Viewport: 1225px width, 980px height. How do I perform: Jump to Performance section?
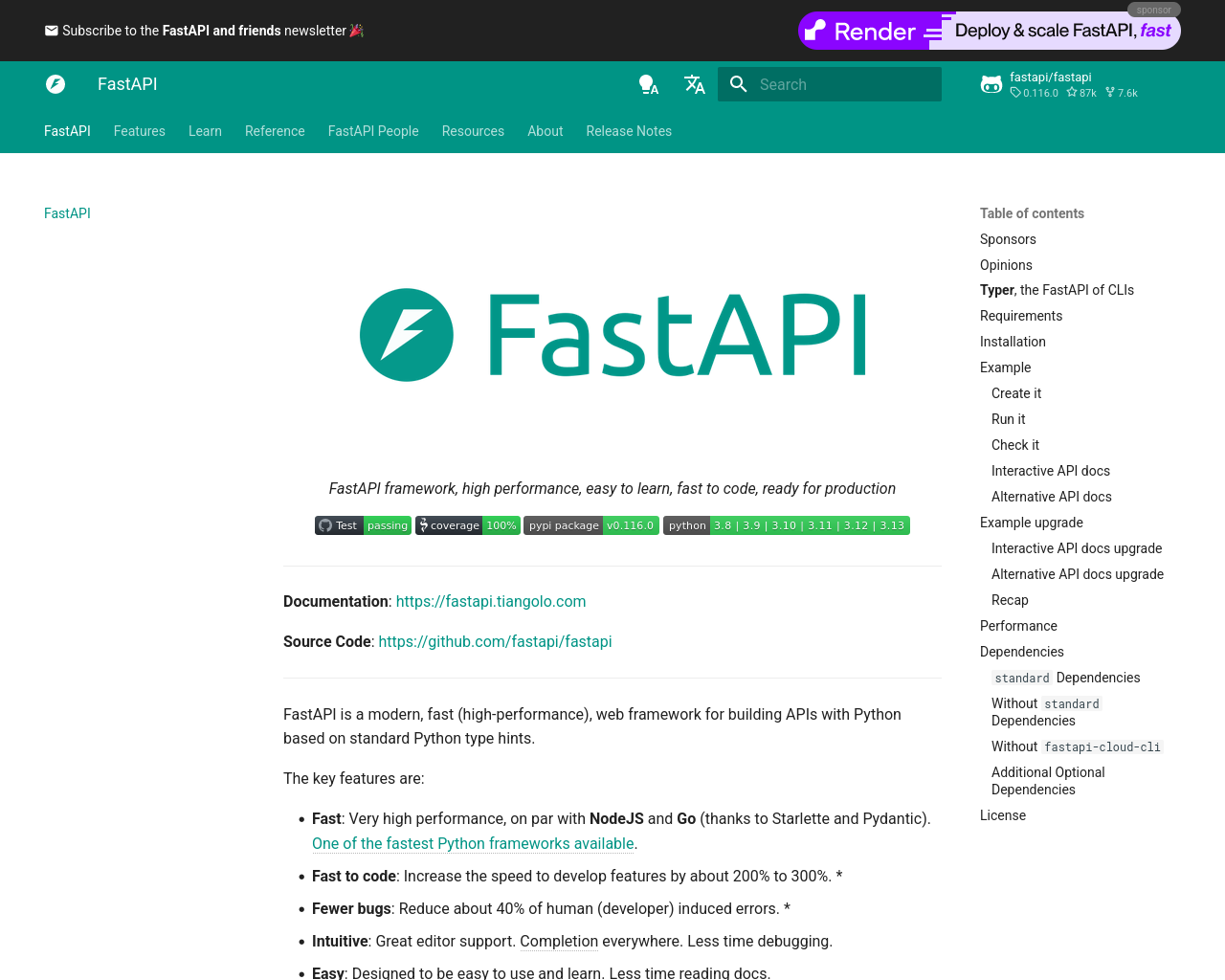tap(1018, 626)
